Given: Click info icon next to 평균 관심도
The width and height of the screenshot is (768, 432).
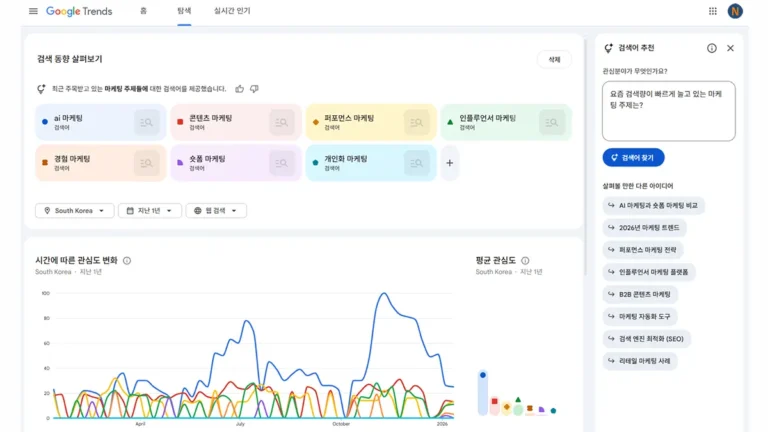Looking at the screenshot, I should coord(525,261).
